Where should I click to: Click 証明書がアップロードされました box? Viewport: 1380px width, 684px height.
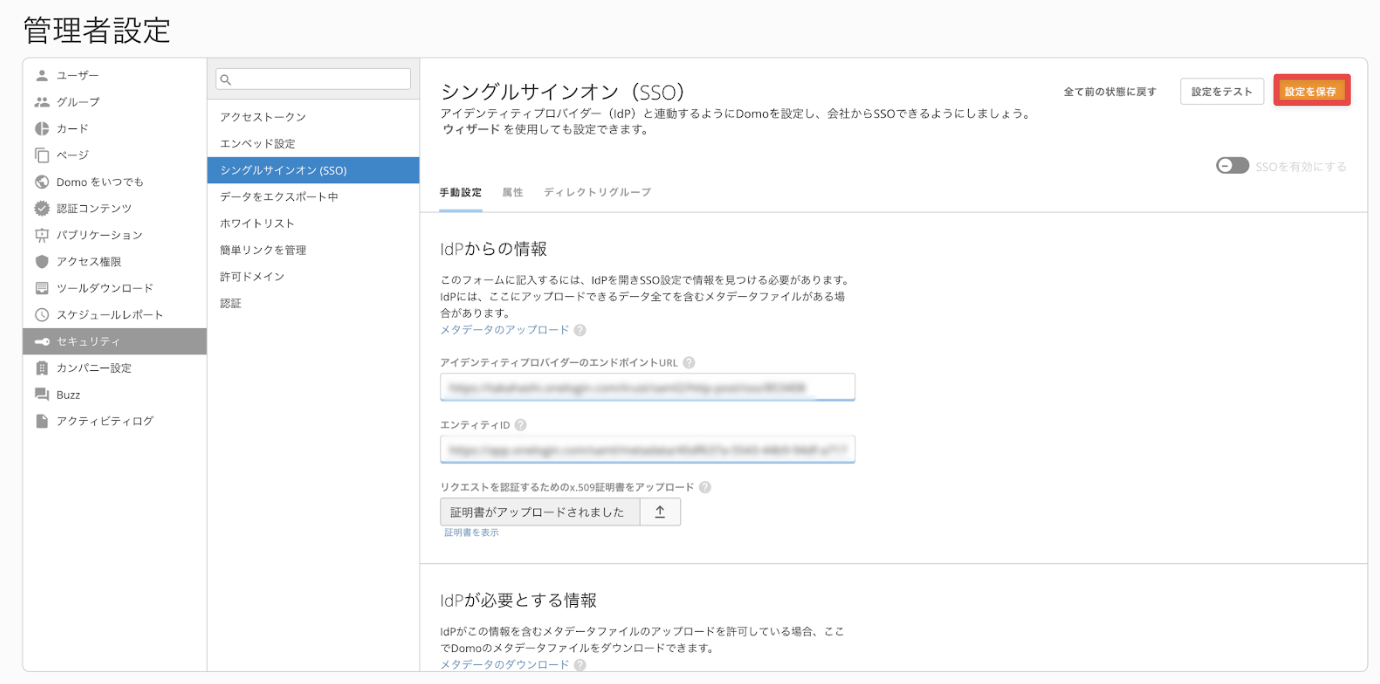(540, 512)
